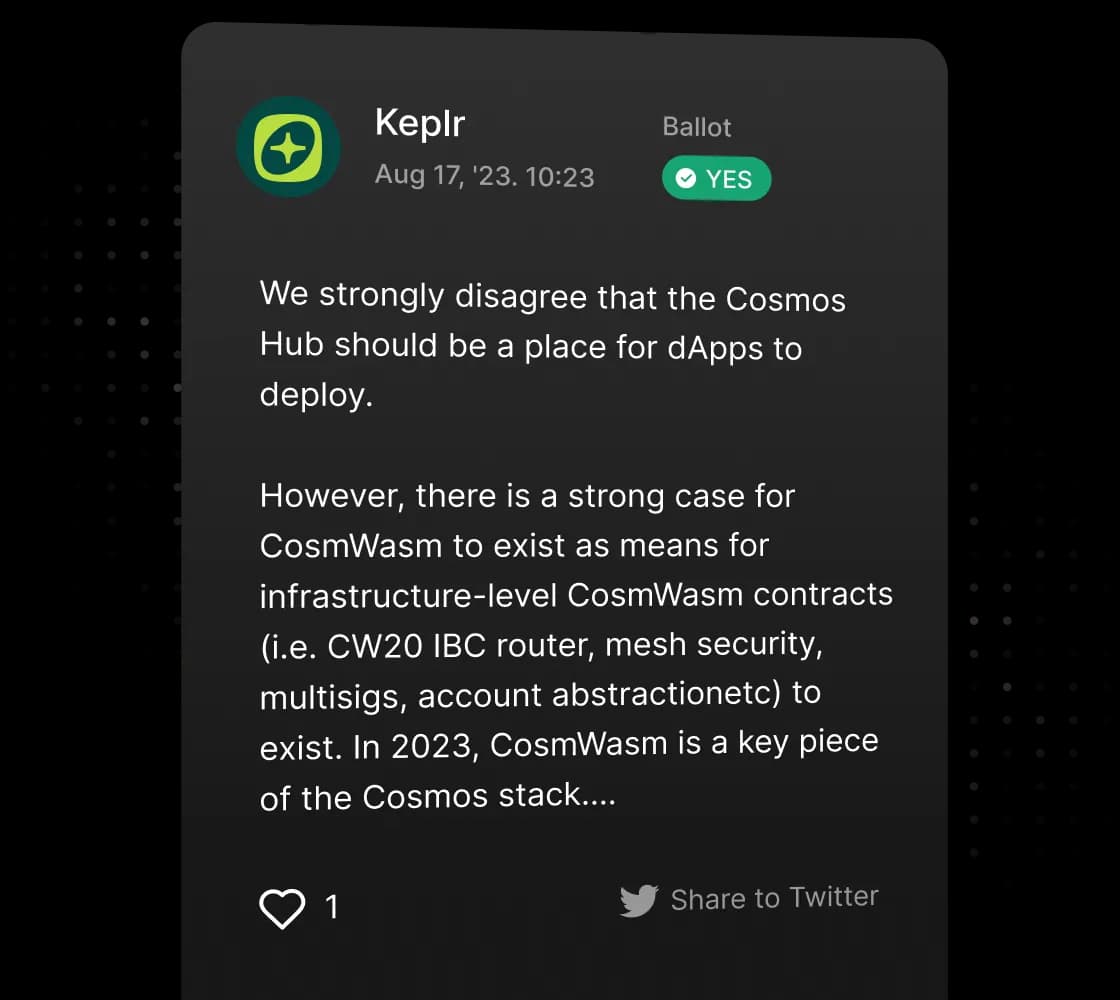Share the comment via Share to Twitter
Viewport: 1120px width, 1000px height.
(x=773, y=898)
